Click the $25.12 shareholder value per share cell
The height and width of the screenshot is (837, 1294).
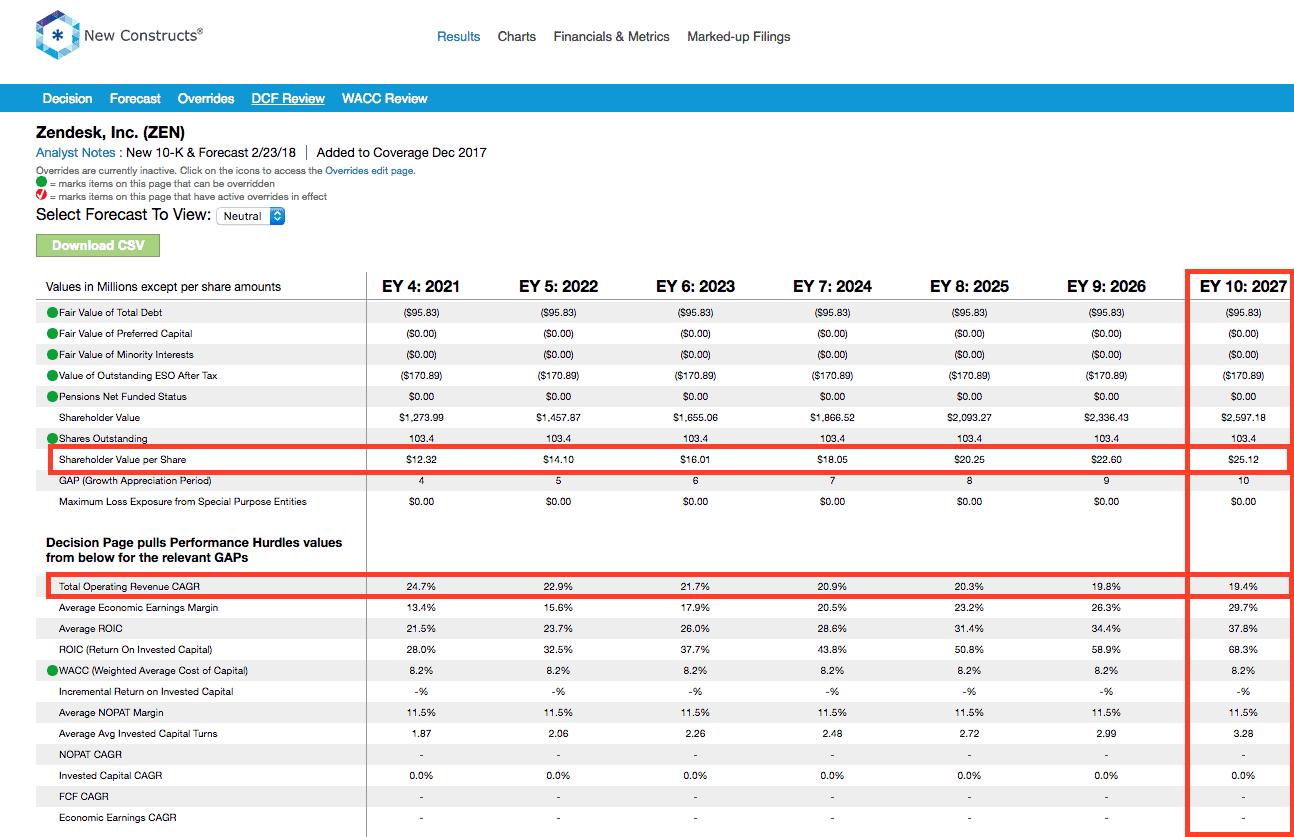tap(1243, 460)
